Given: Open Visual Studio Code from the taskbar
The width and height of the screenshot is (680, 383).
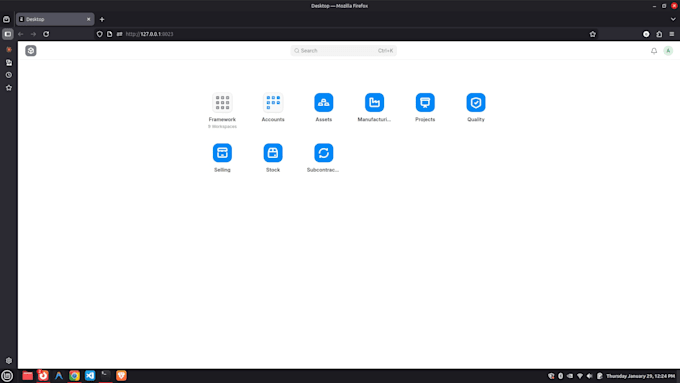Looking at the screenshot, I should (x=90, y=376).
